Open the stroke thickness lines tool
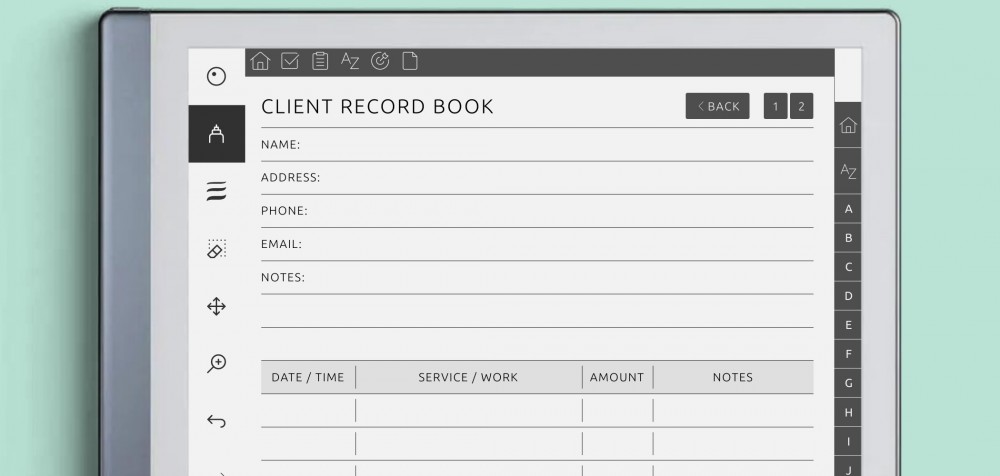This screenshot has height=476, width=1000. click(x=216, y=191)
